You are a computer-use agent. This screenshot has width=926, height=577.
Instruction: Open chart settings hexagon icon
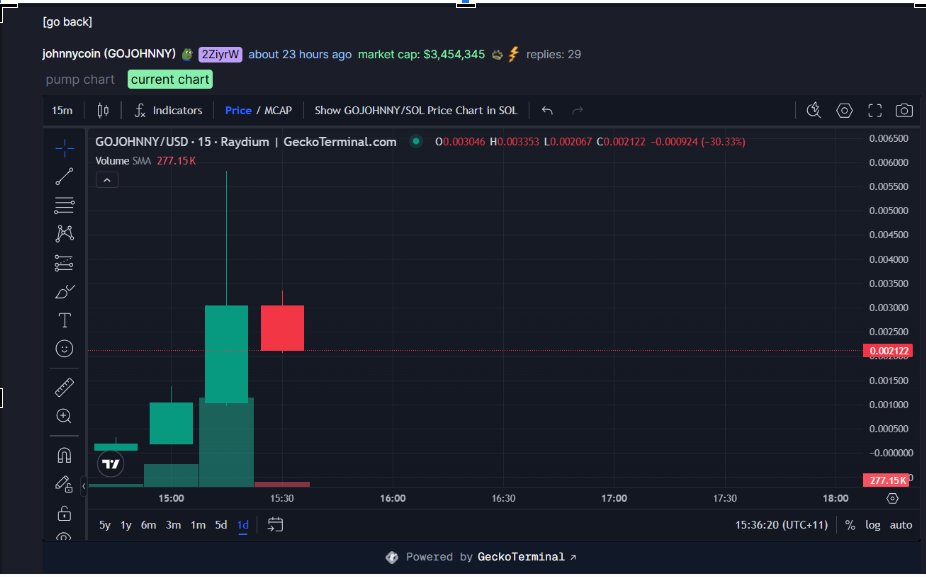(845, 110)
